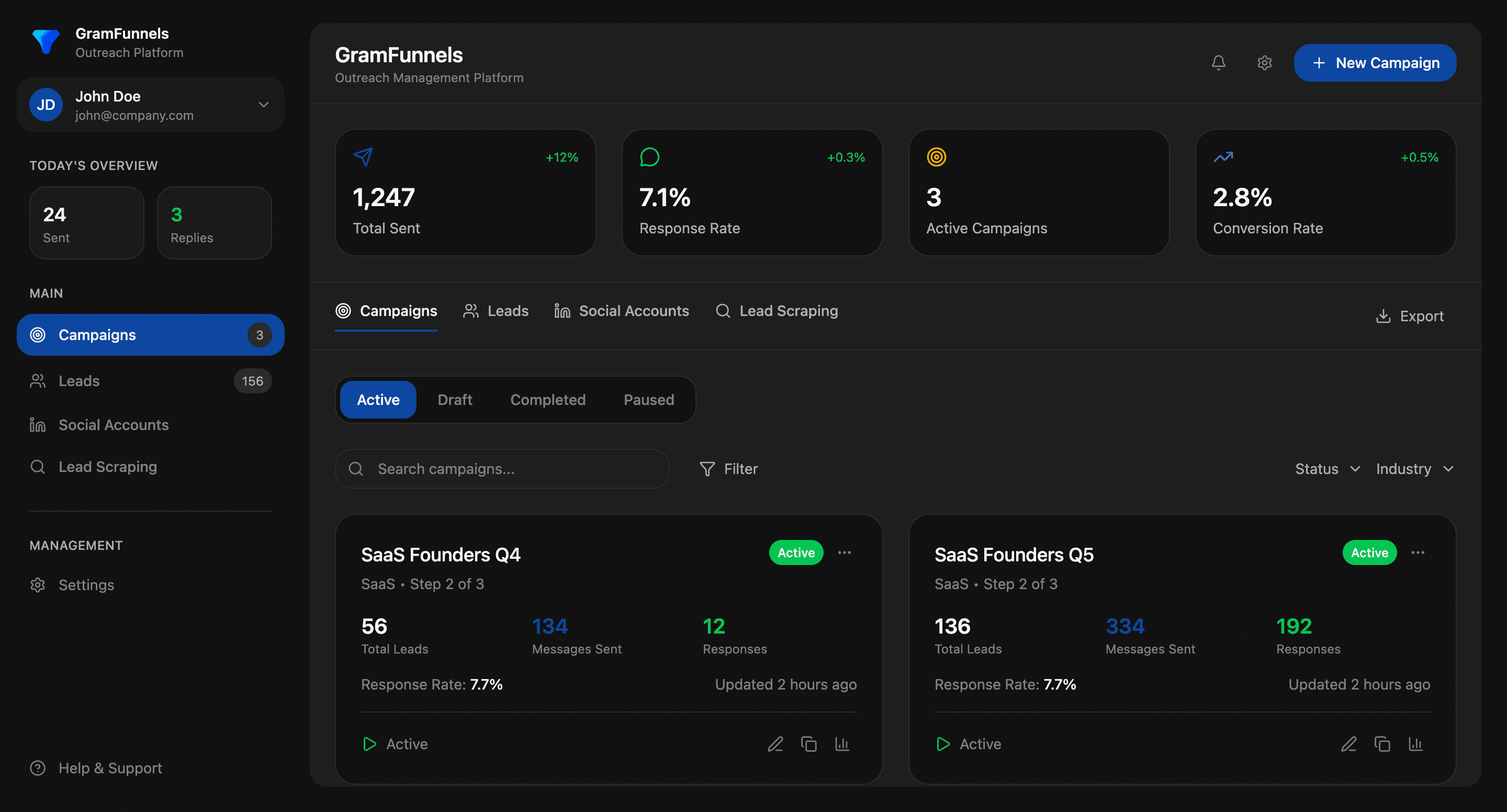Viewport: 1507px width, 812px height.
Task: Select the Completed campaigns filter
Action: (x=547, y=400)
